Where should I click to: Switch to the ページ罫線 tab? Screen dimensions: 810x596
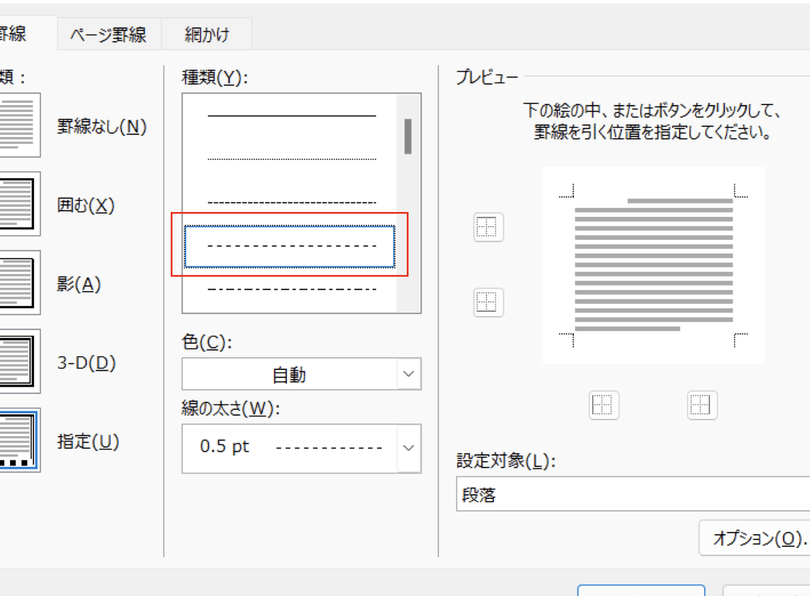pos(107,33)
